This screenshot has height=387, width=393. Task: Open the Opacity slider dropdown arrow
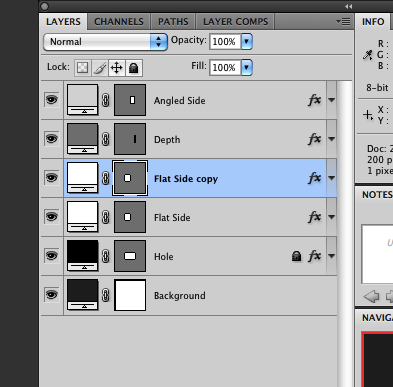tap(247, 41)
